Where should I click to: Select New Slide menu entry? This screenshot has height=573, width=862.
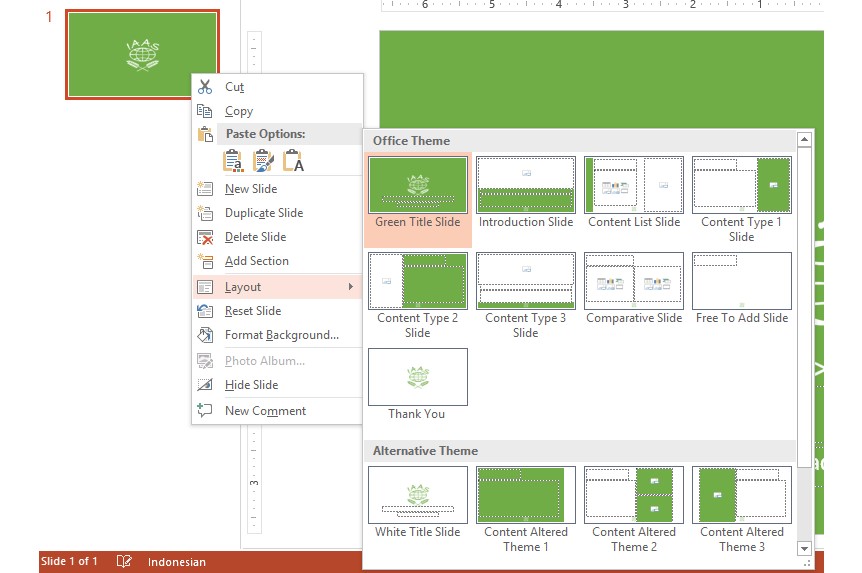tap(251, 189)
